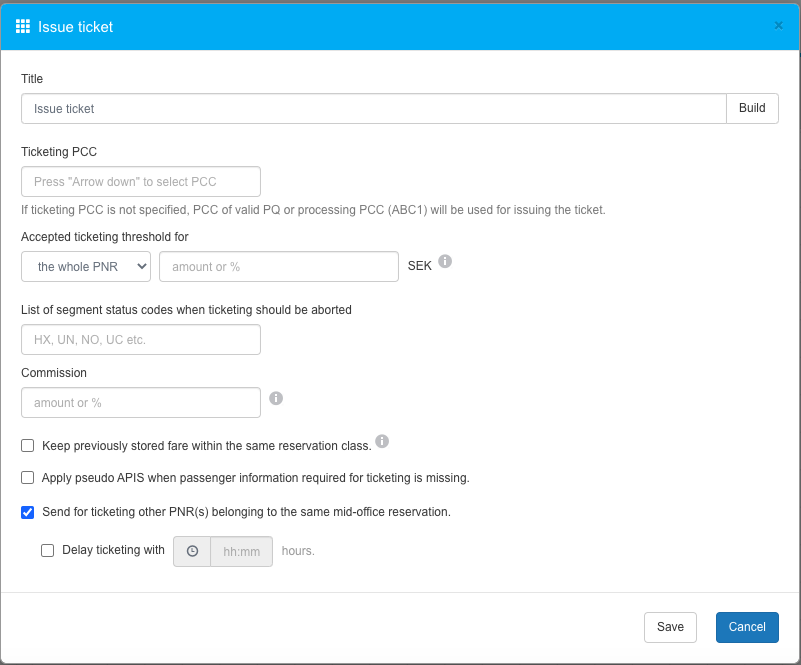The image size is (801, 665).
Task: Tick the Delay ticketing with checkbox
Action: pyautogui.click(x=48, y=550)
